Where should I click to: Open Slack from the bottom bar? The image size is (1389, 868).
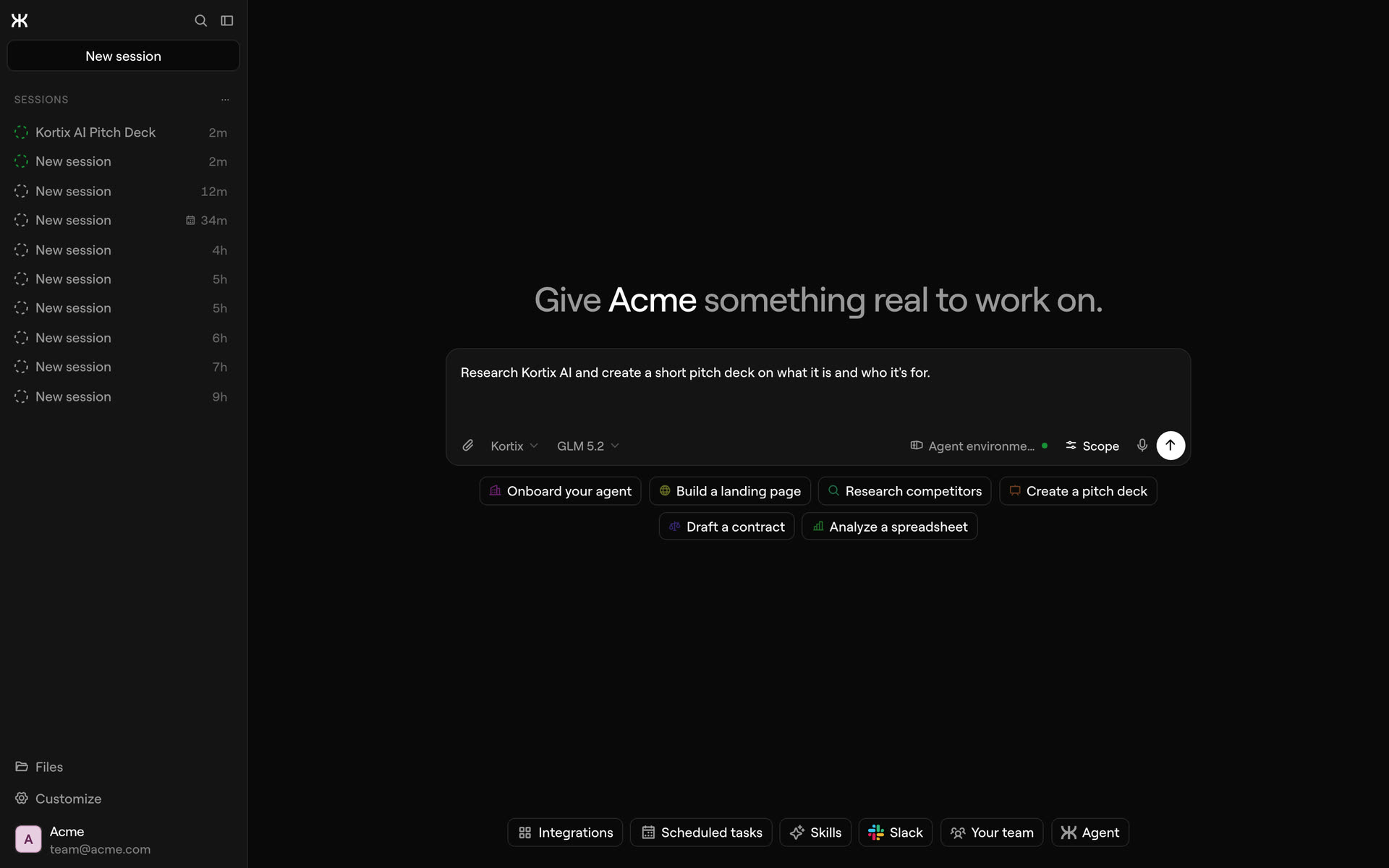[x=896, y=833]
